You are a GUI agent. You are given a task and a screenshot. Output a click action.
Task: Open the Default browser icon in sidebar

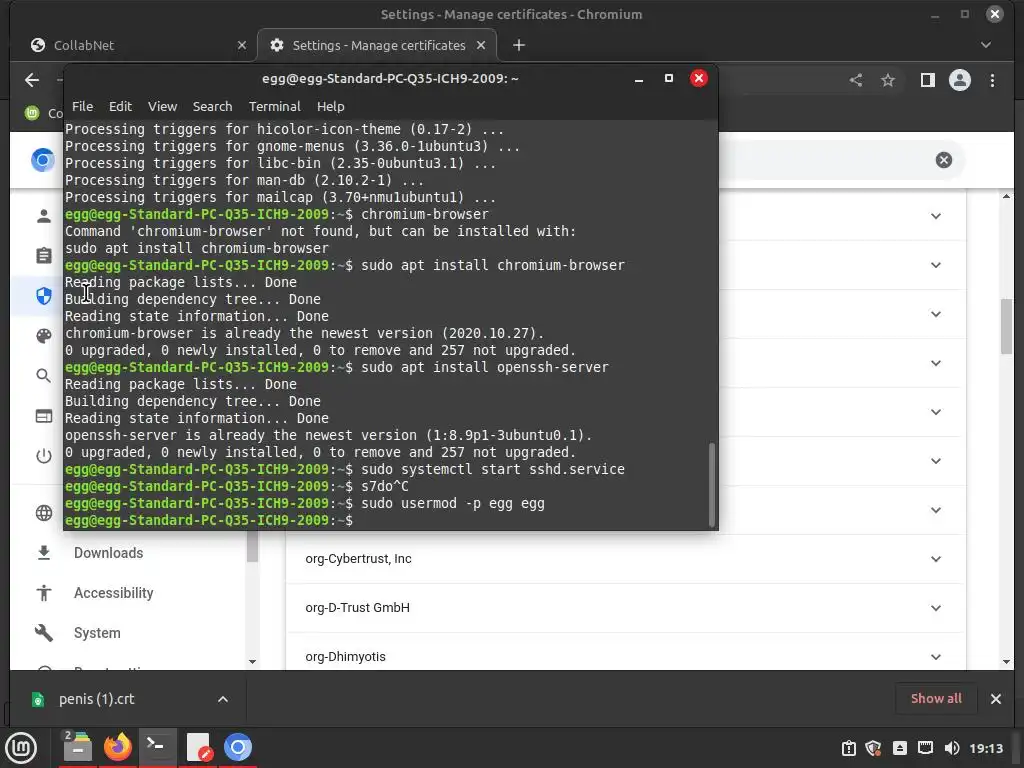(44, 416)
